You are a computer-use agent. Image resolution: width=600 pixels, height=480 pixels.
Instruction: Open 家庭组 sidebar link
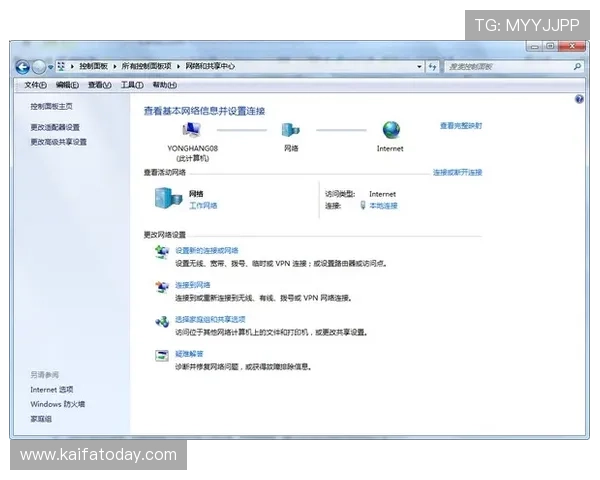tap(41, 419)
